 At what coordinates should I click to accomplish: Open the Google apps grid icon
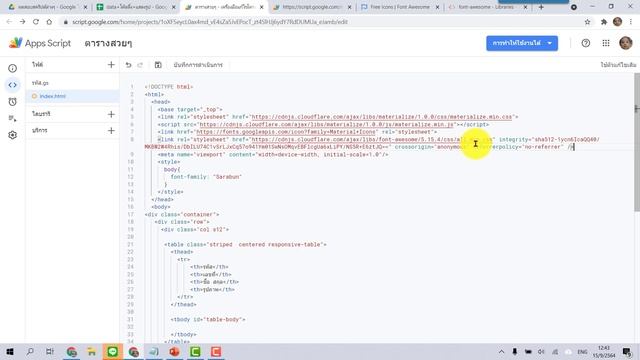606,43
